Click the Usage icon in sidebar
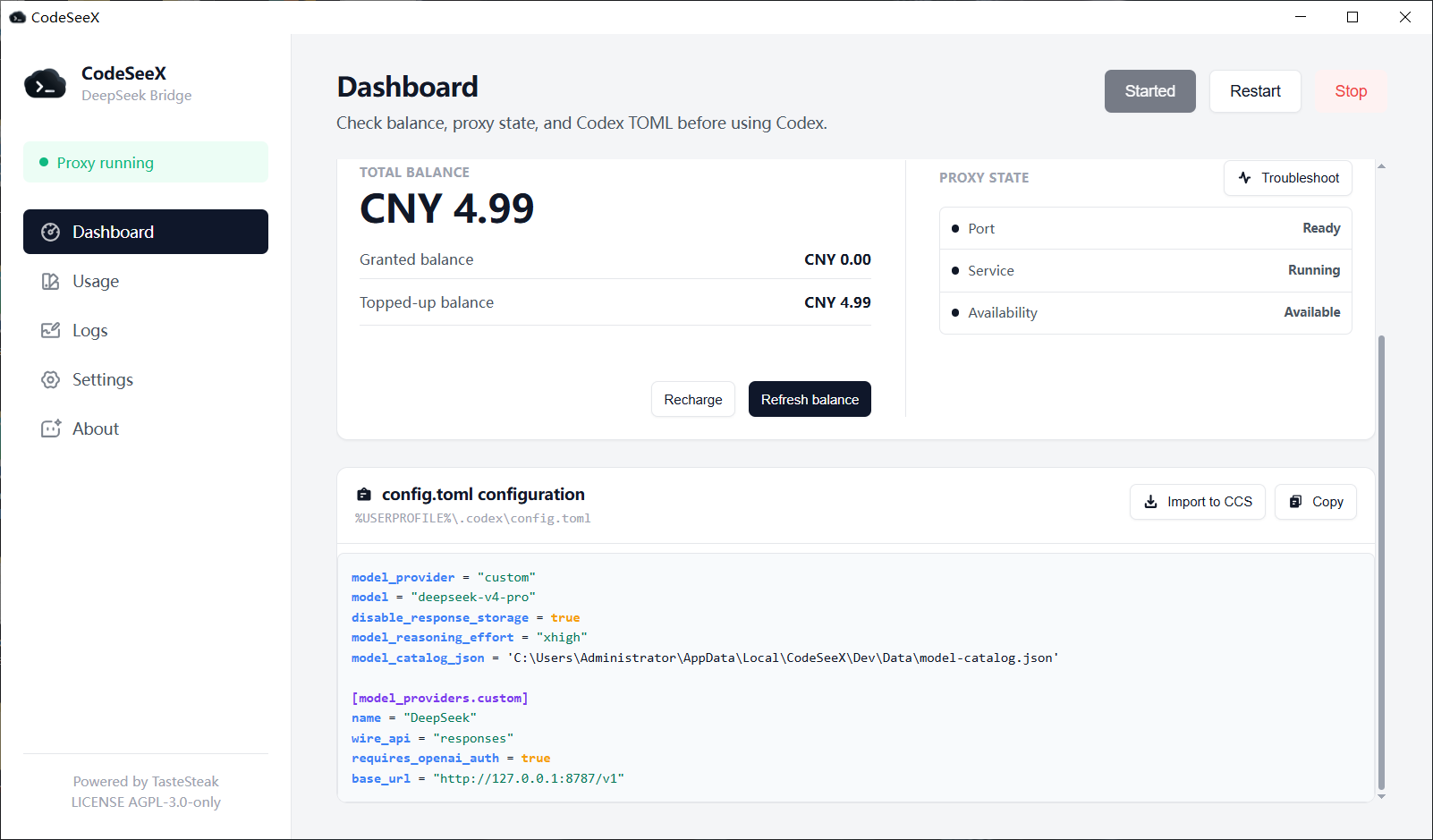1433x840 pixels. [x=51, y=281]
